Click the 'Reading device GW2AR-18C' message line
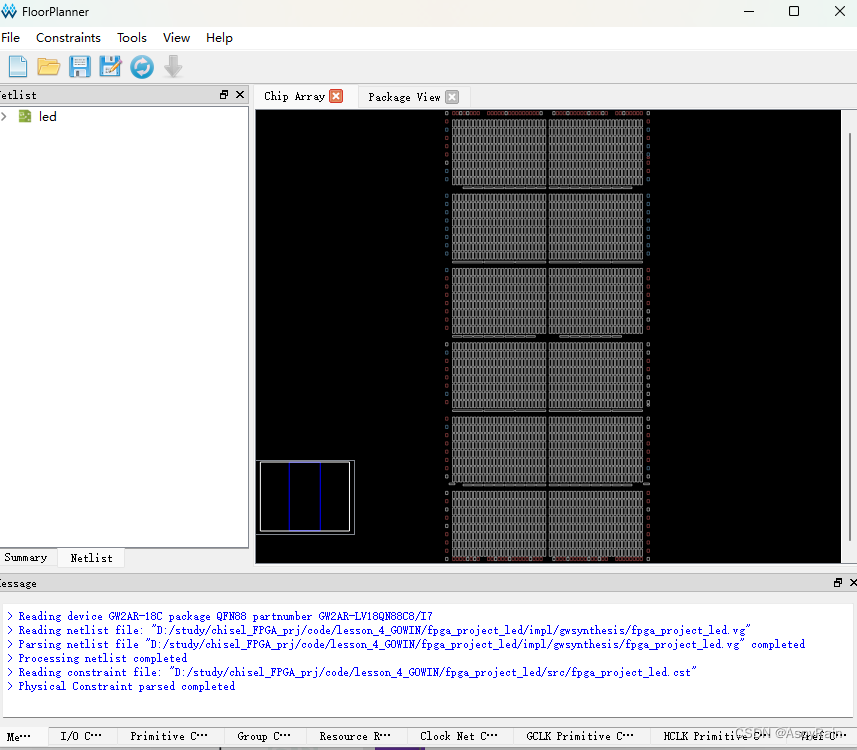 tap(225, 616)
